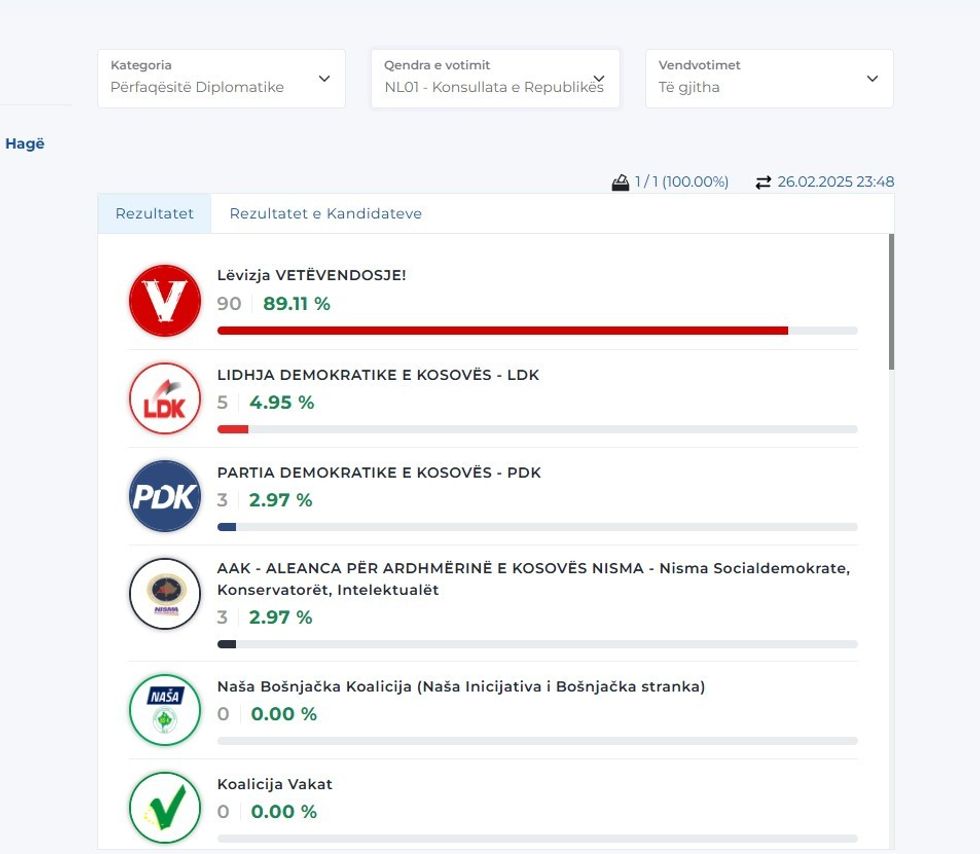This screenshot has width=980, height=854.
Task: Click the Naša Bošnjačka Koalicija logo
Action: (165, 710)
